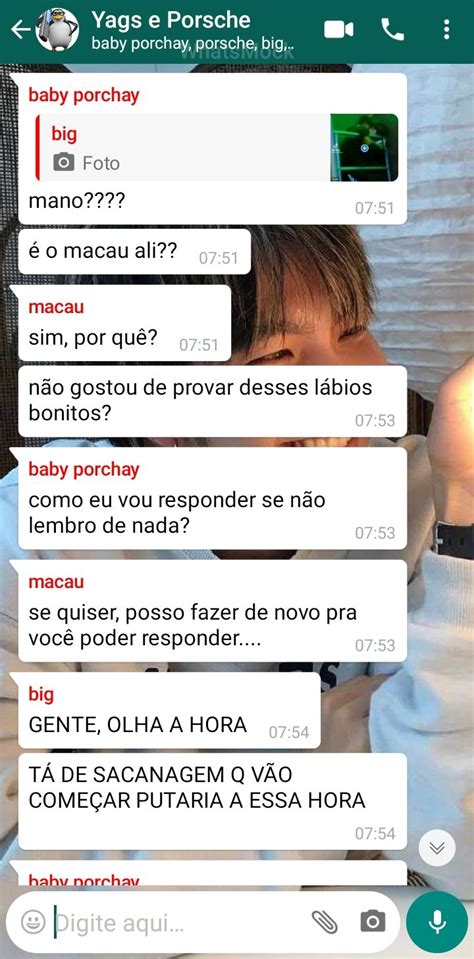The width and height of the screenshot is (474, 959).
Task: Jump to latest messages with down chevron
Action: coord(437,848)
